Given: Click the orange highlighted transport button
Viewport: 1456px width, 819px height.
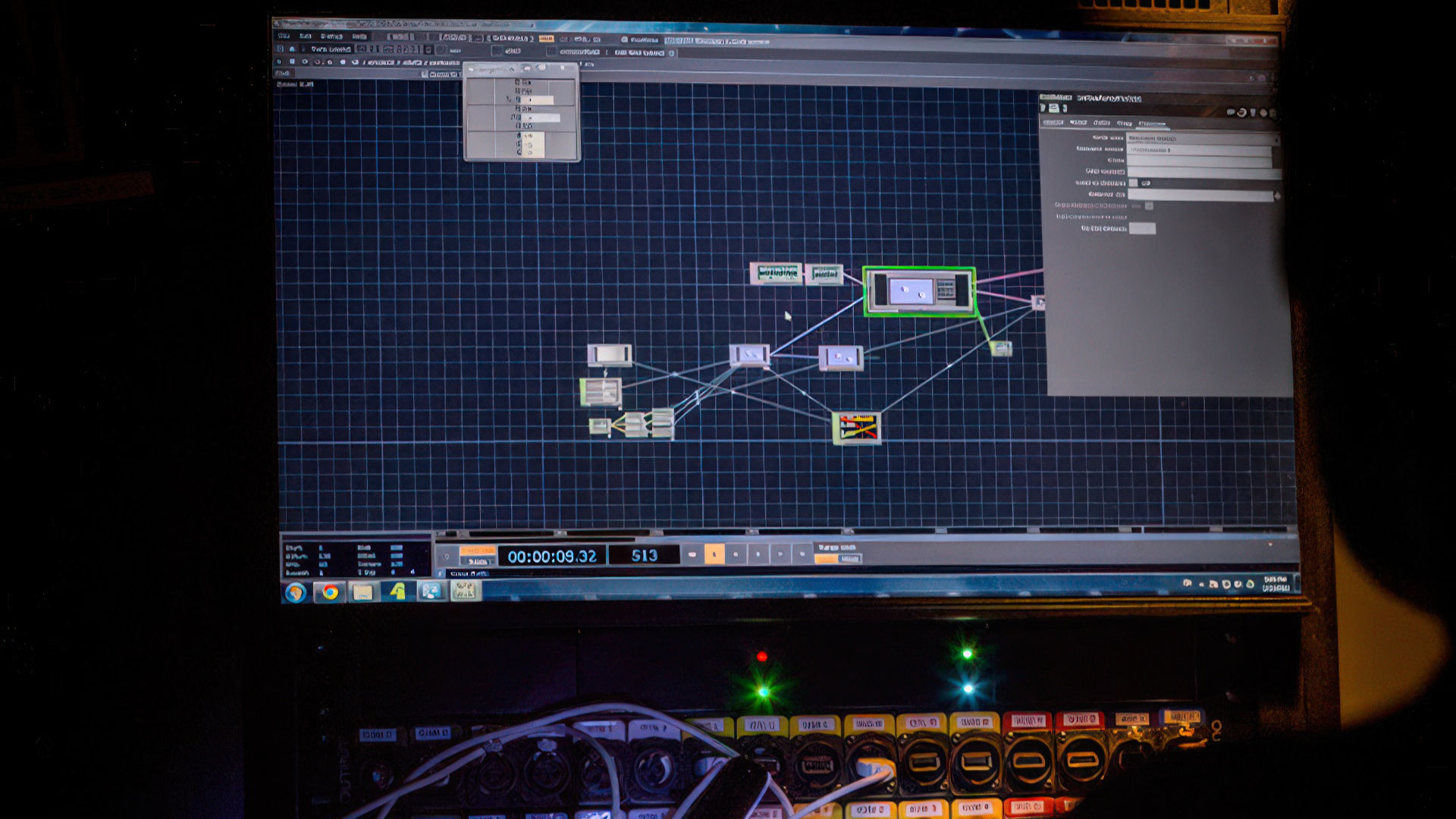Looking at the screenshot, I should pyautogui.click(x=714, y=554).
